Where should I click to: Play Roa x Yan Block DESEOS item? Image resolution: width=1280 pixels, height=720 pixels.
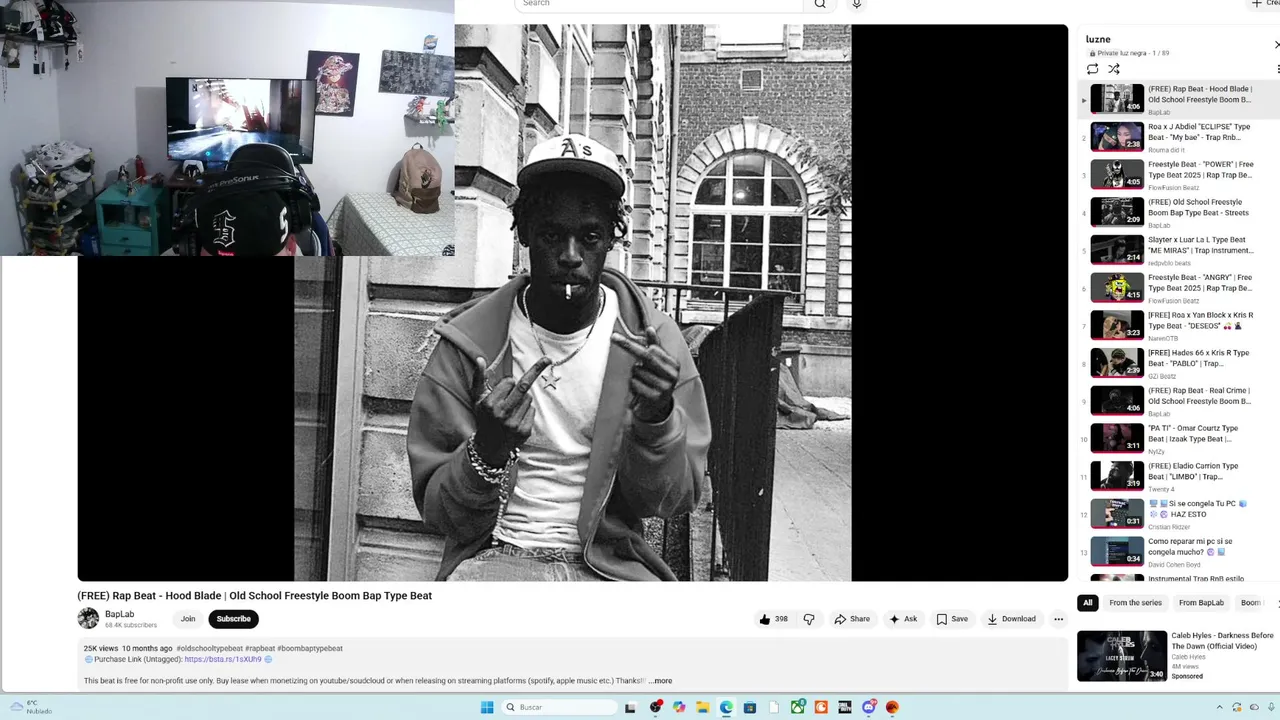click(x=1178, y=325)
